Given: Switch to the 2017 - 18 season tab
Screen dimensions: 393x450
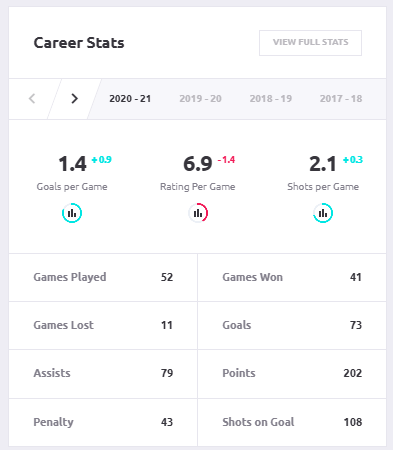Looking at the screenshot, I should (341, 99).
